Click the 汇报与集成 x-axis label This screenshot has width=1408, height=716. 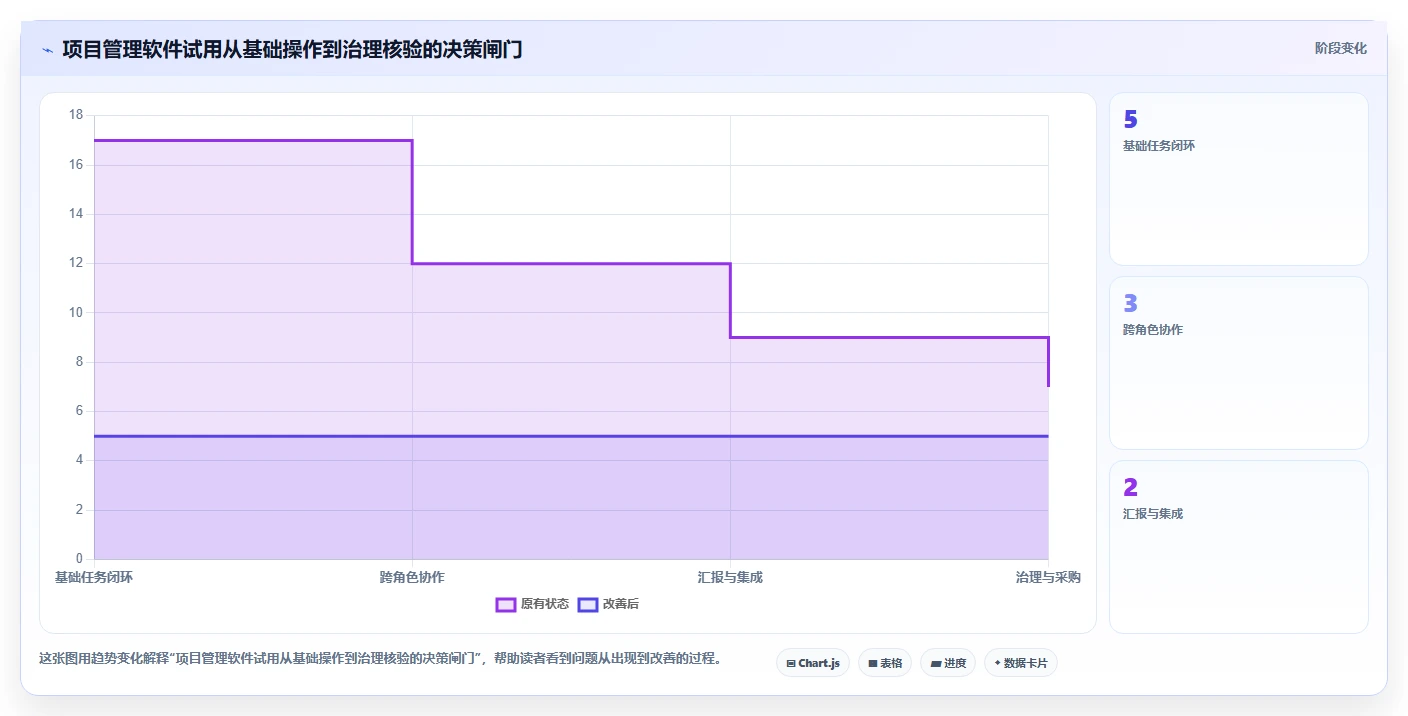coord(730,578)
